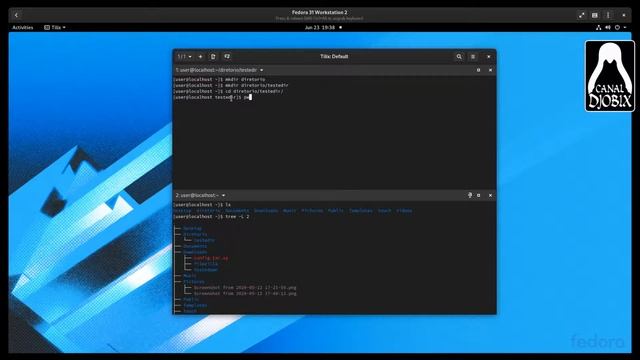Add a new terminal with the plus button
The image size is (640, 360).
(x=200, y=56)
